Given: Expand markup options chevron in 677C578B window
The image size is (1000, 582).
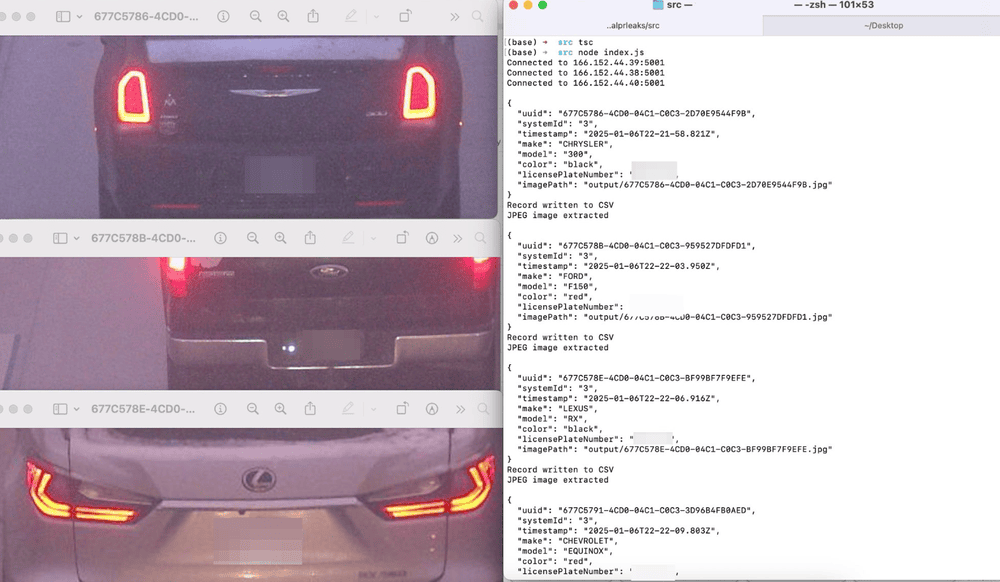Looking at the screenshot, I should coord(373,238).
